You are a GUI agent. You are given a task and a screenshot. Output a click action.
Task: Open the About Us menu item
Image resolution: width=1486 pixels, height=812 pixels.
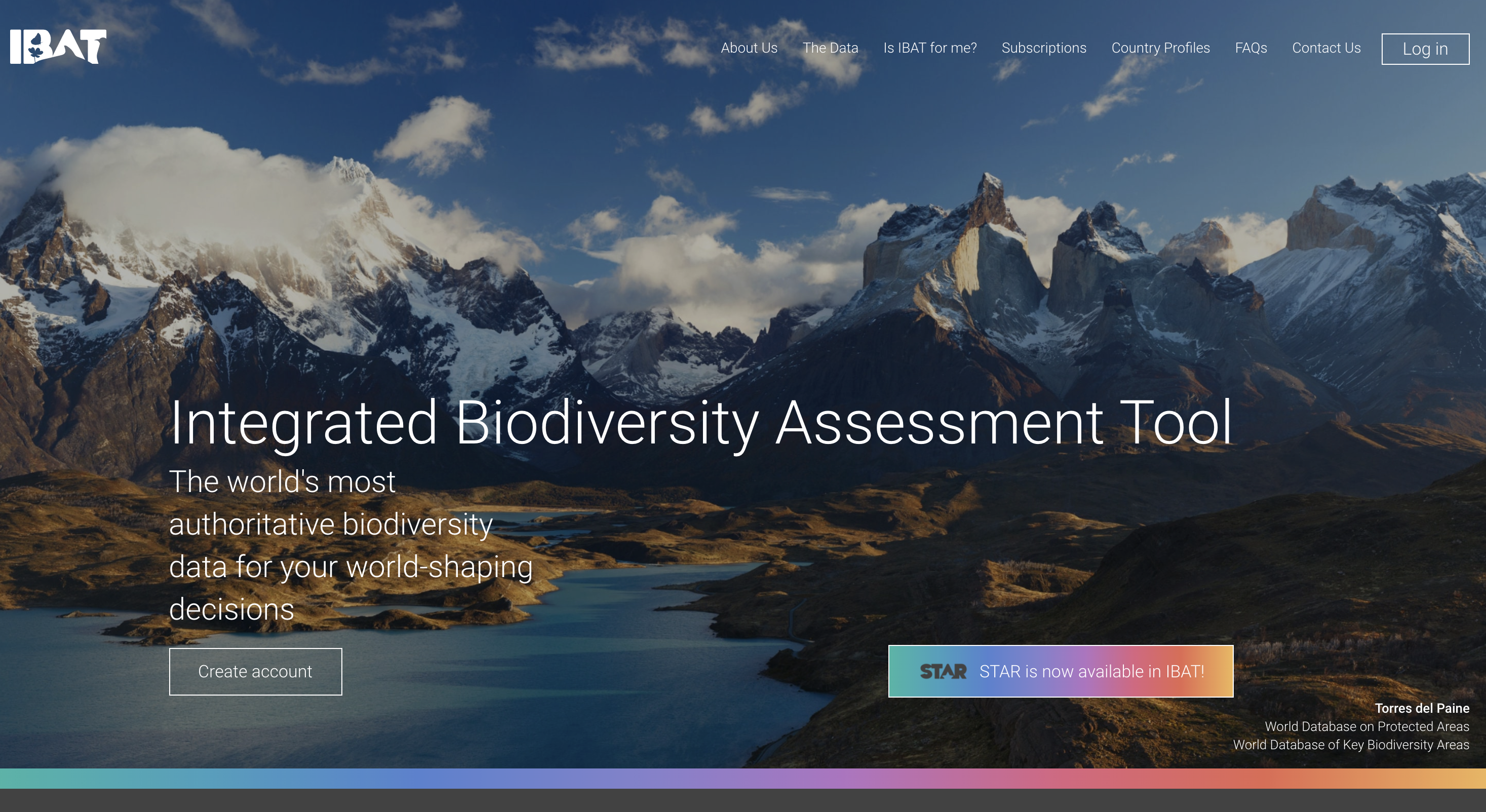pyautogui.click(x=749, y=48)
